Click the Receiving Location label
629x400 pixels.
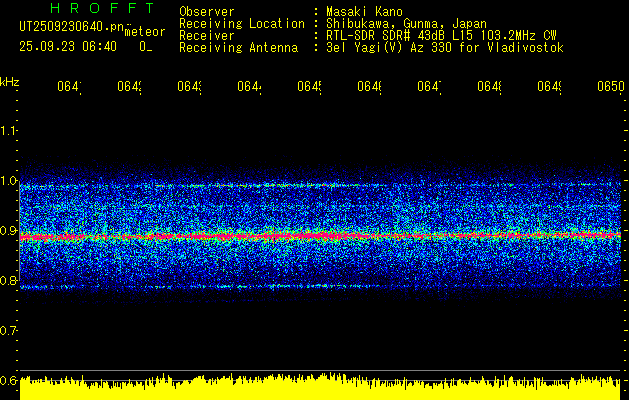(x=242, y=24)
